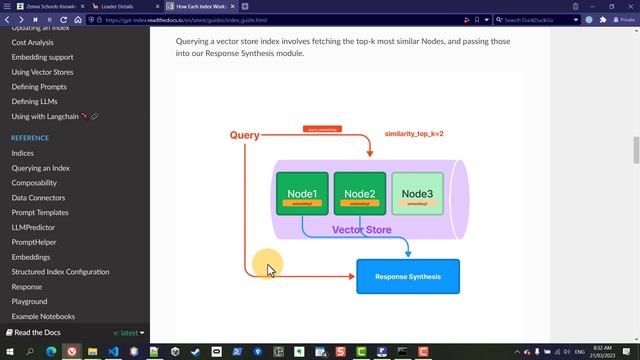This screenshot has width=640, height=360.
Task: Click the vector store query diagram image
Action: pyautogui.click(x=350, y=207)
